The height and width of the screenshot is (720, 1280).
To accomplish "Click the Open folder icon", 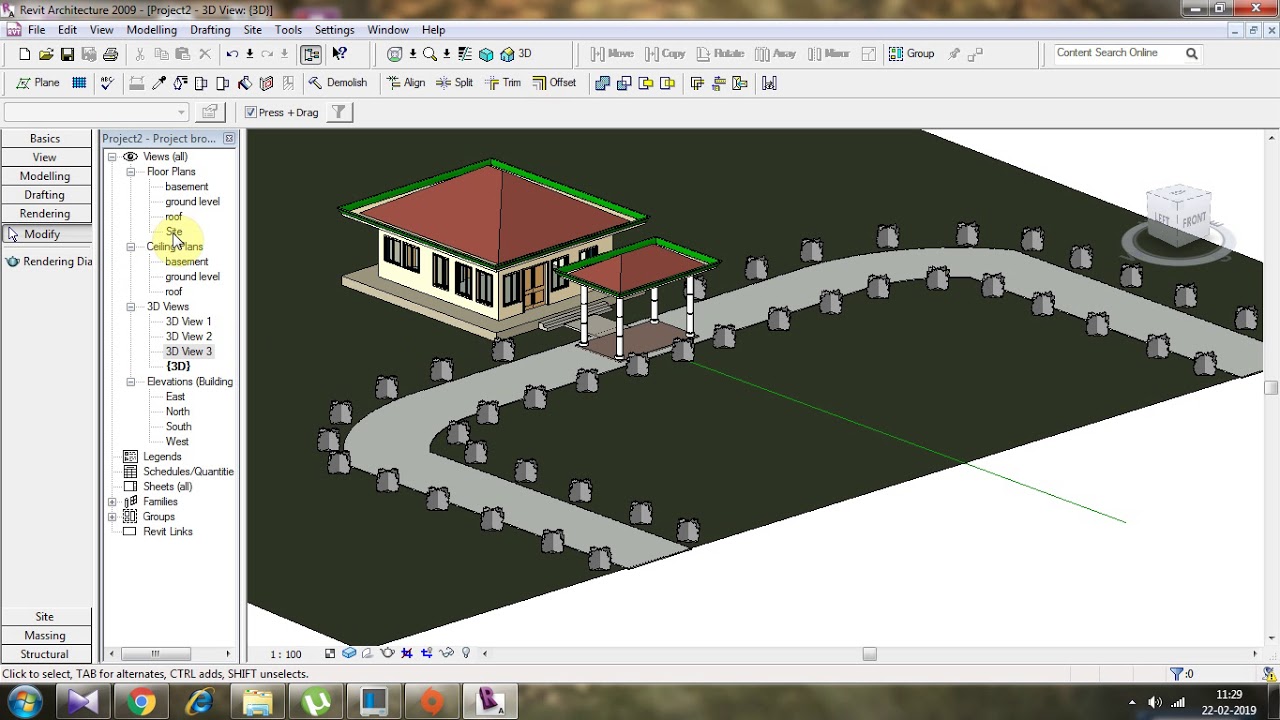I will (x=46, y=54).
